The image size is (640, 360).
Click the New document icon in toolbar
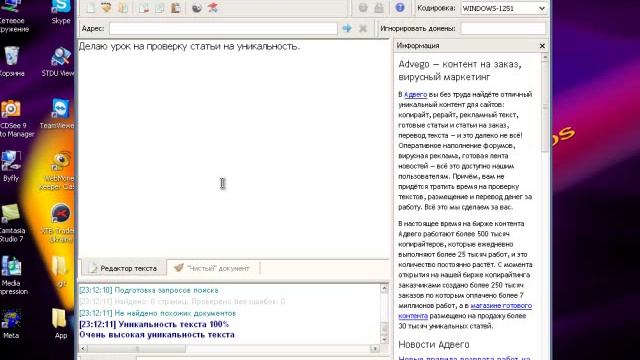[91, 8]
